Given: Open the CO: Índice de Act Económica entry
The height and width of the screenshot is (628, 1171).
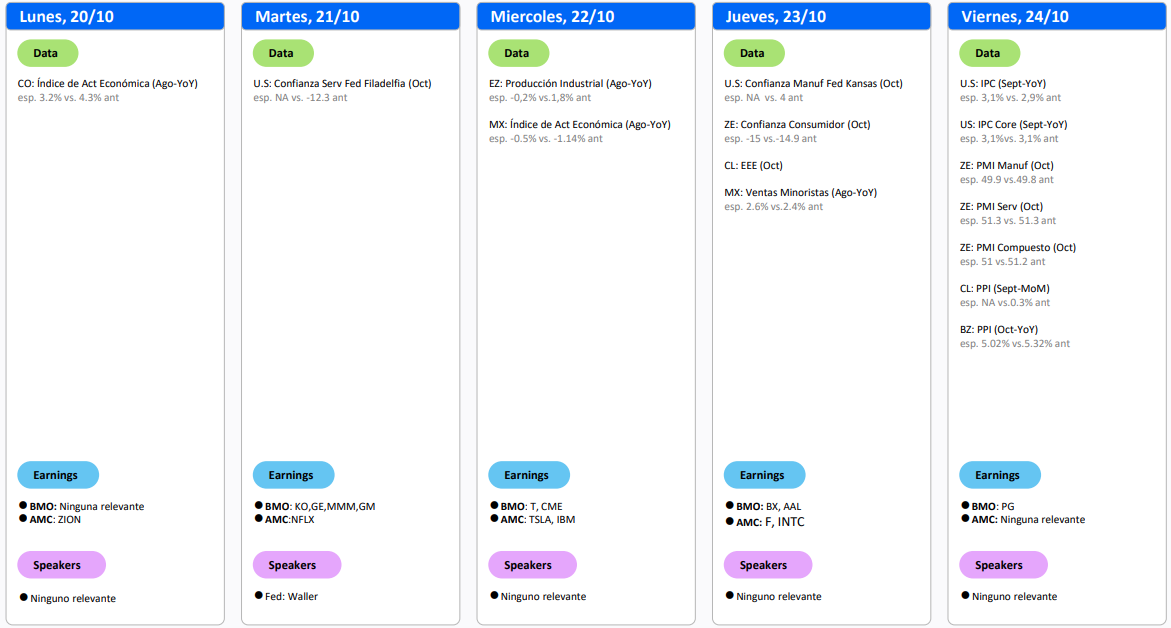Looking at the screenshot, I should pos(108,83).
